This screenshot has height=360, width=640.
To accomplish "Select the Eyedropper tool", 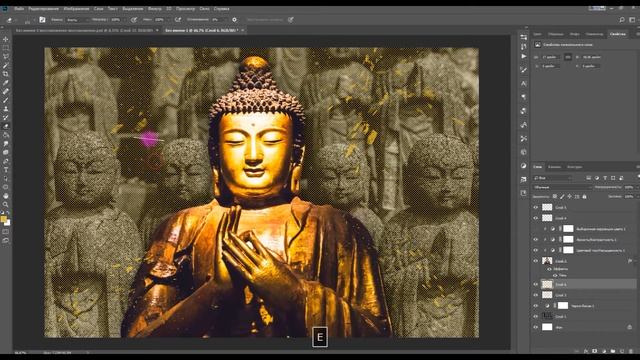I will coord(6,83).
